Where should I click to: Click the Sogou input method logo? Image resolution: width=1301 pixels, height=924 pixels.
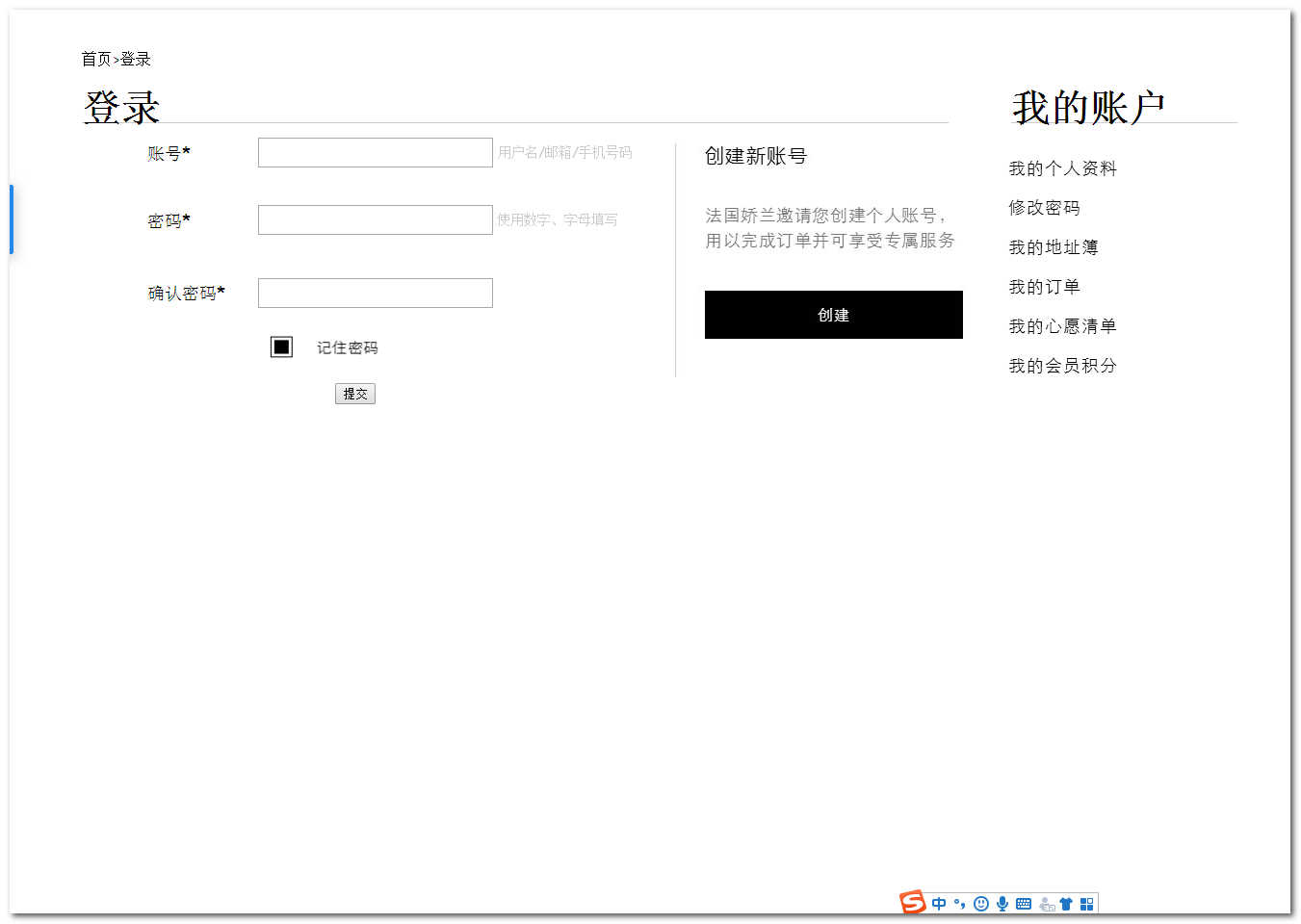(x=912, y=903)
